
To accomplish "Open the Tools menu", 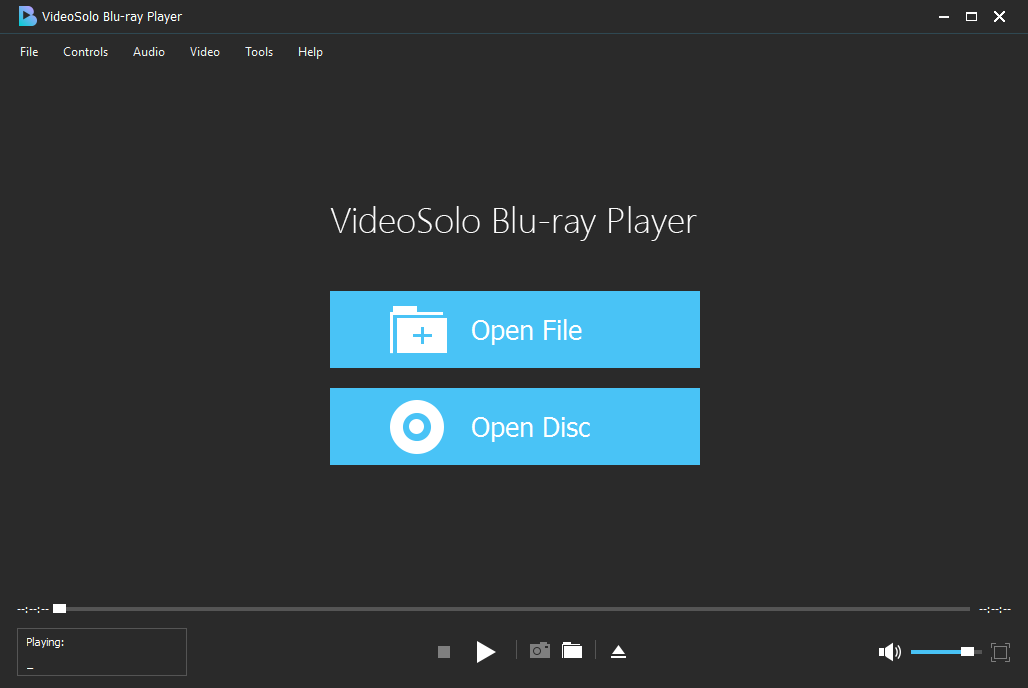I will (259, 52).
